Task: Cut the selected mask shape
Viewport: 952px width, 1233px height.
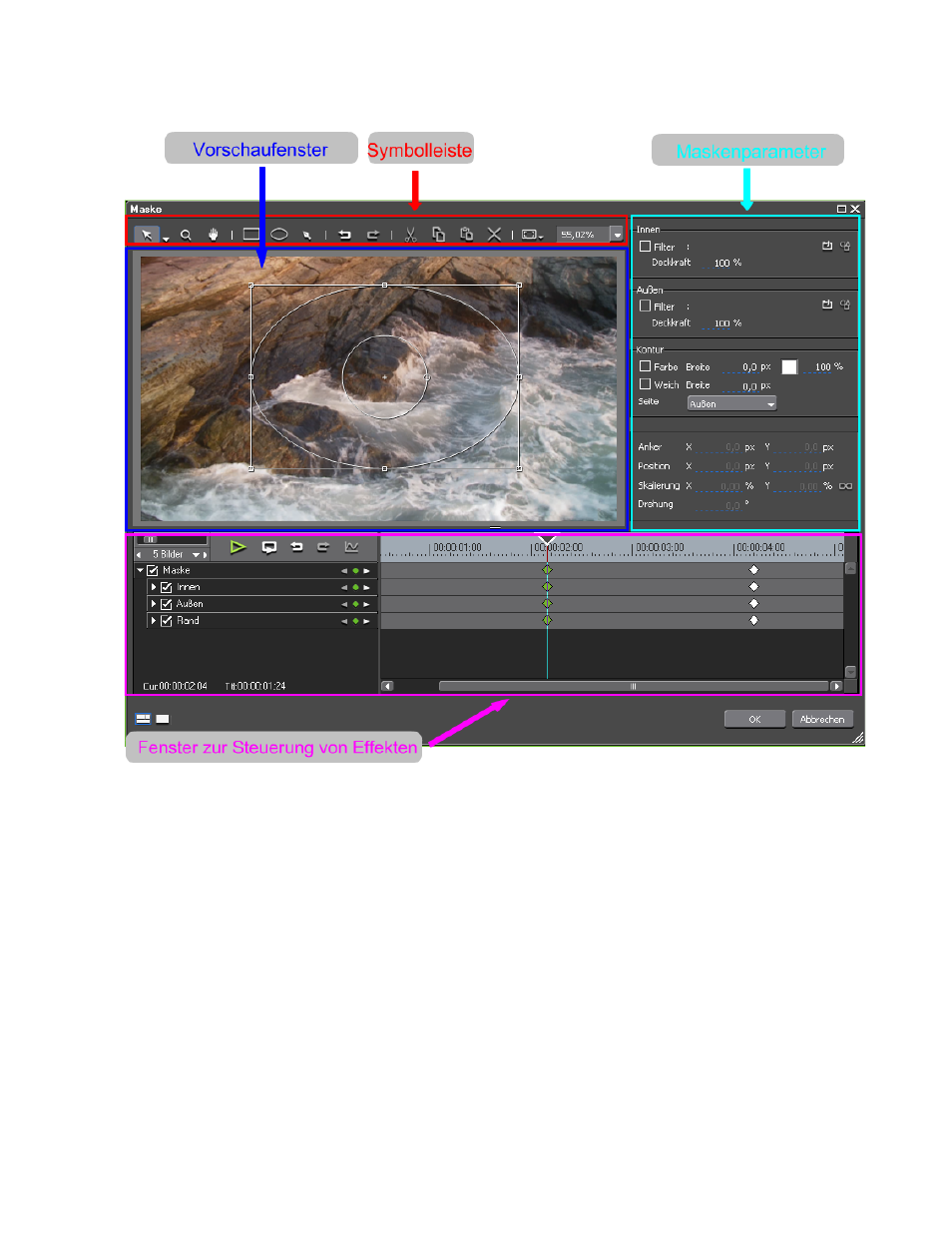Action: point(410,235)
